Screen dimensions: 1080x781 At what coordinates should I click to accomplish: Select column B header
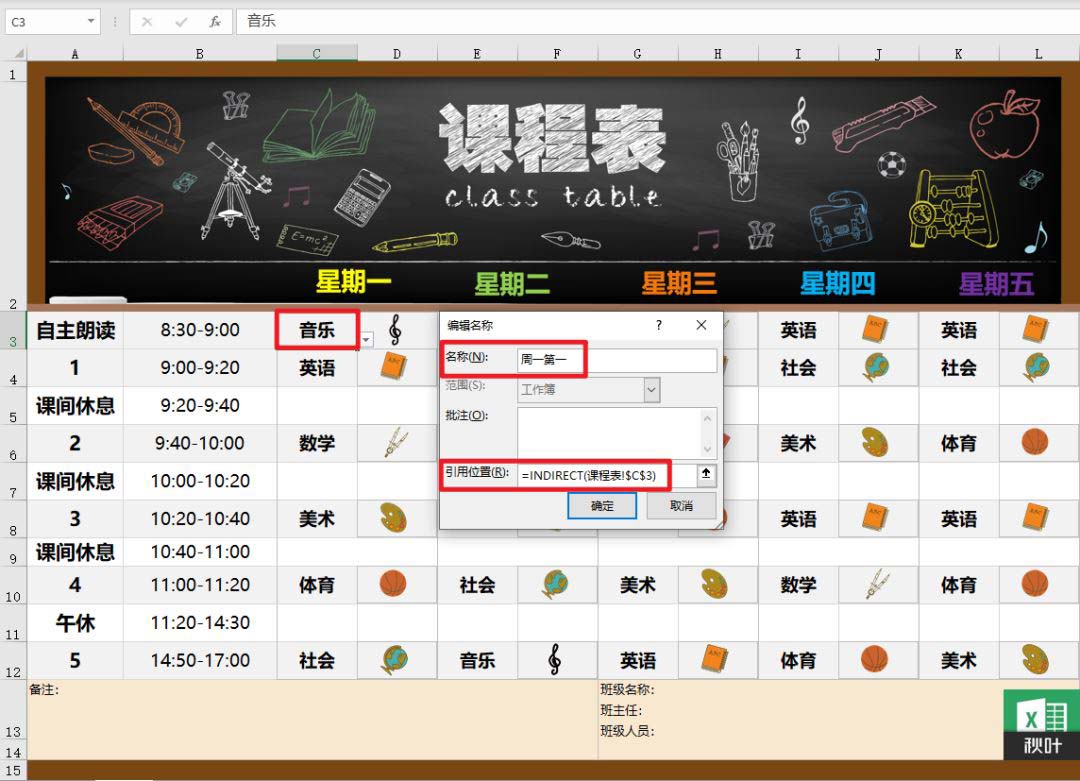[200, 54]
